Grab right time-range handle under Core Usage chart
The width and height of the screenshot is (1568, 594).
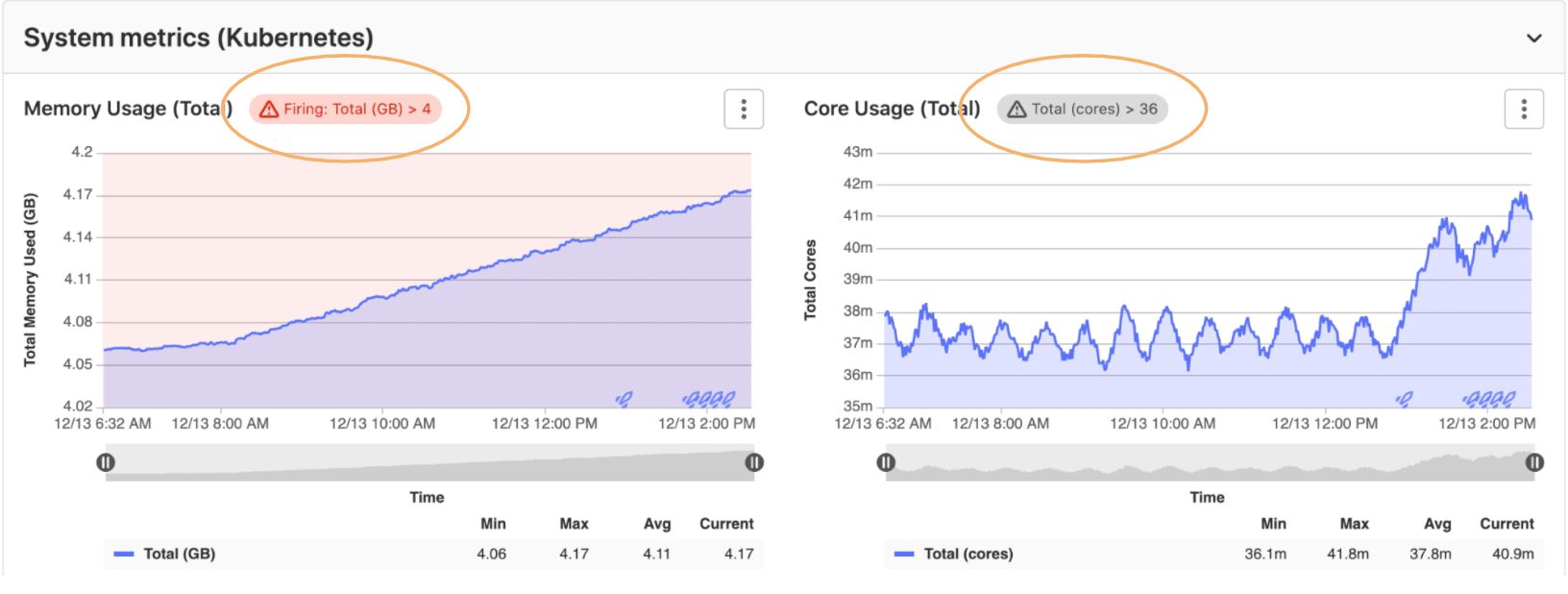(1534, 462)
